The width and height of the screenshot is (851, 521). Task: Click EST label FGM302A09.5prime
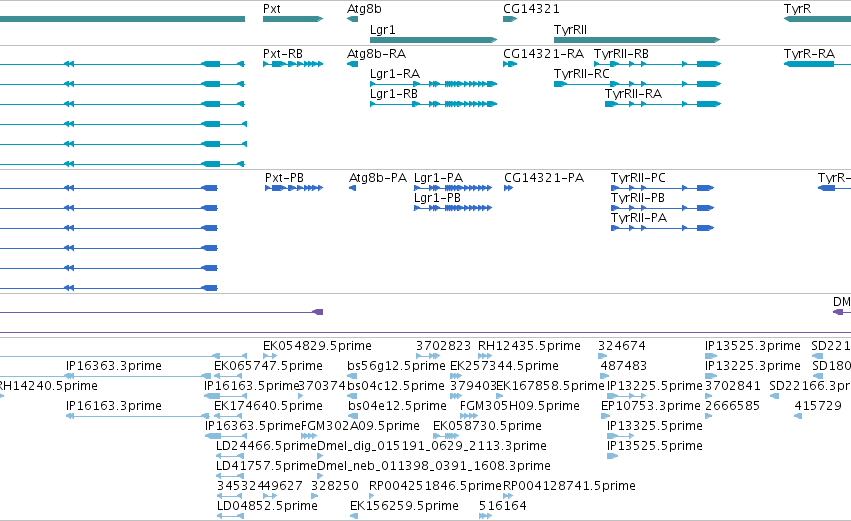(360, 427)
